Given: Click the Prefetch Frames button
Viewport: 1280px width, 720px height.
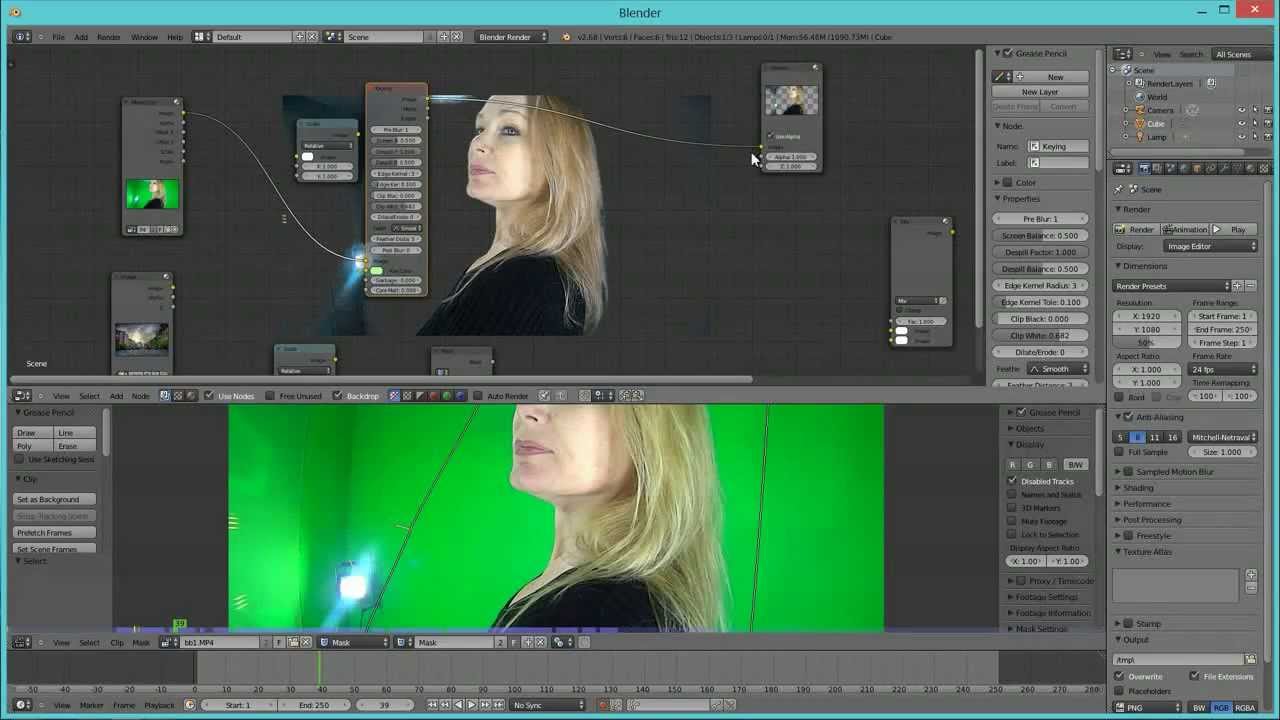Looking at the screenshot, I should point(55,532).
